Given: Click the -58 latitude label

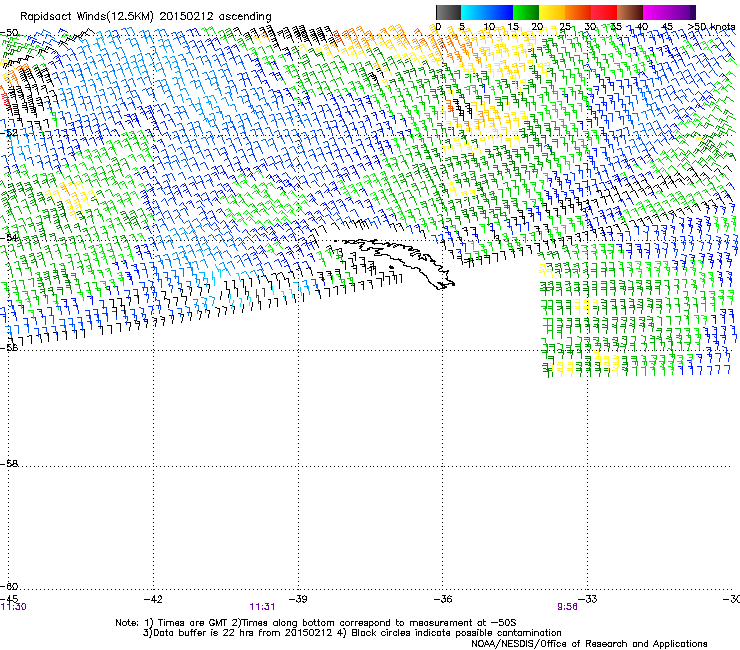Looking at the screenshot, I should coord(9,464).
